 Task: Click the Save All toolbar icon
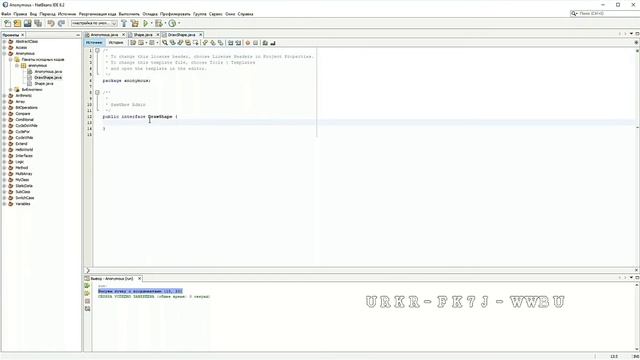[38, 24]
